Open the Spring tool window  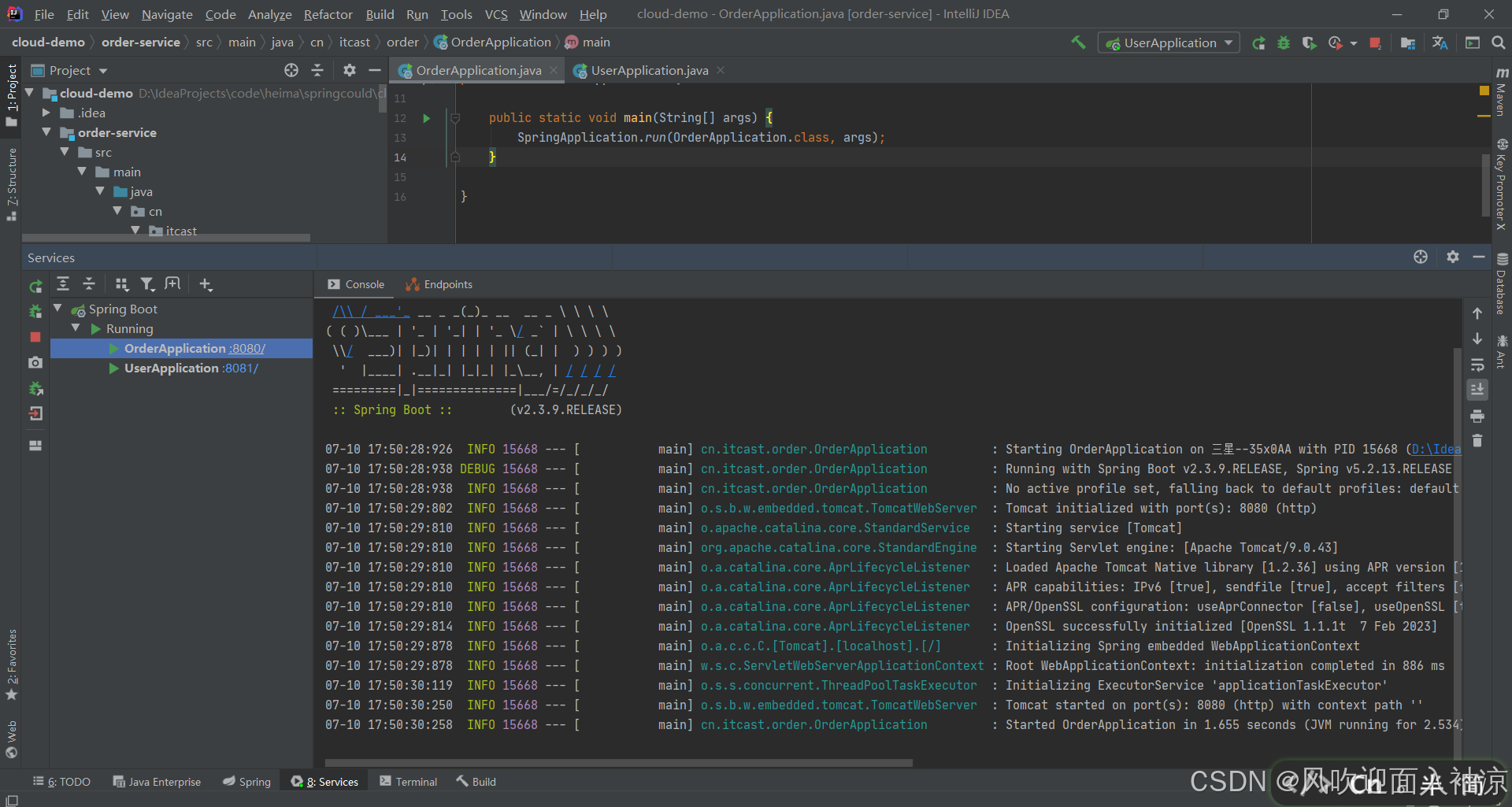[246, 782]
